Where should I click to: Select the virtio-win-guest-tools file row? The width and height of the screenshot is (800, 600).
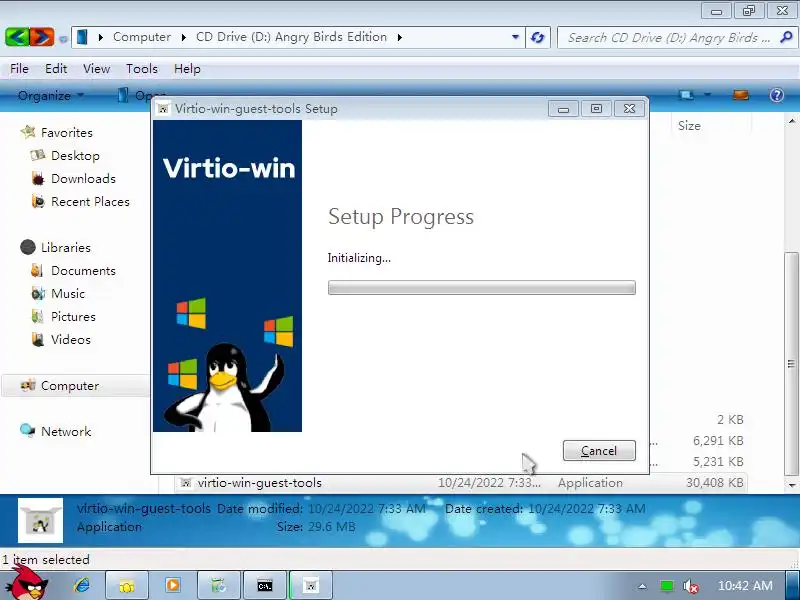click(x=461, y=483)
